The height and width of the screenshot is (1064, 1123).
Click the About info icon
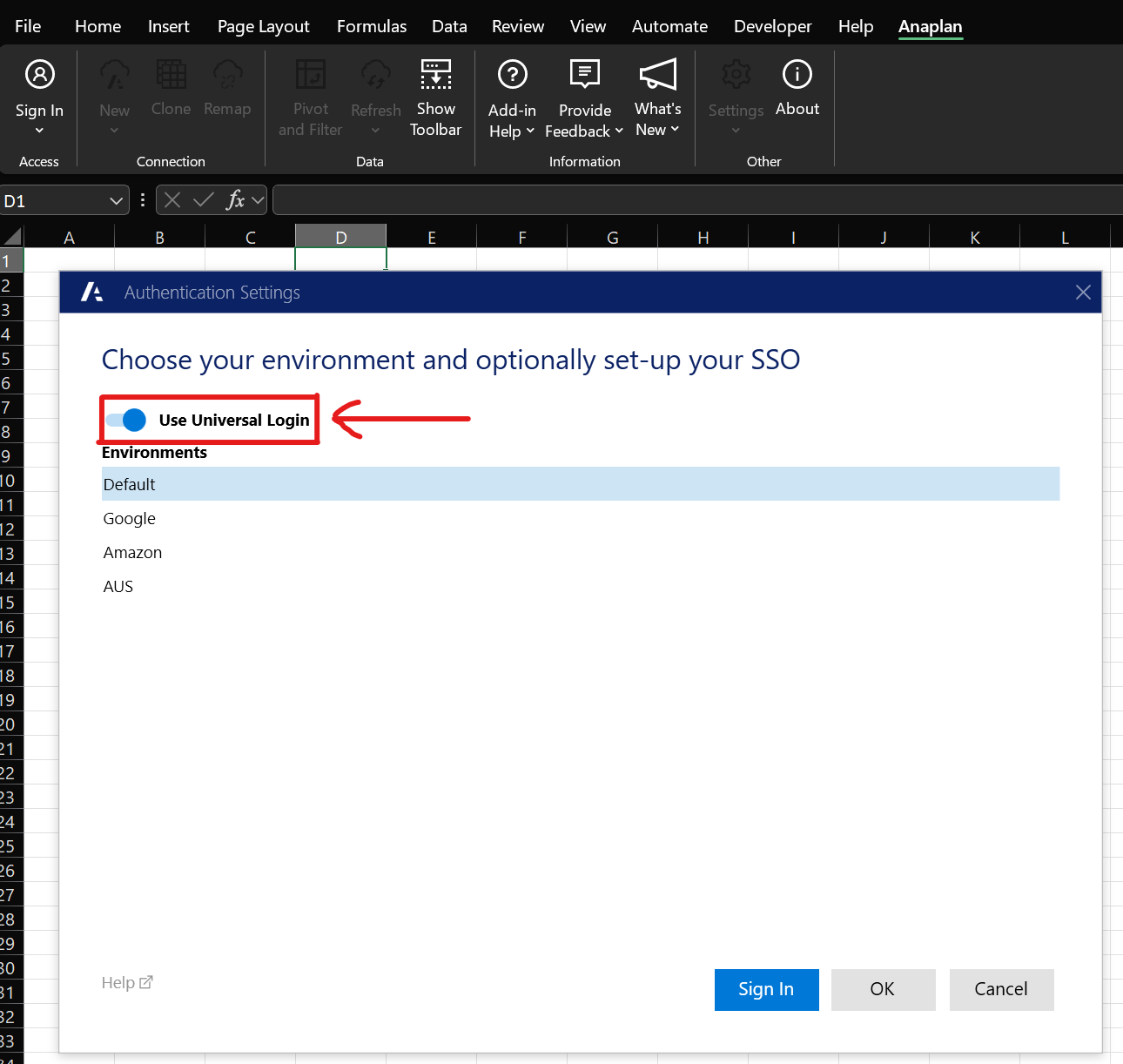tap(797, 76)
